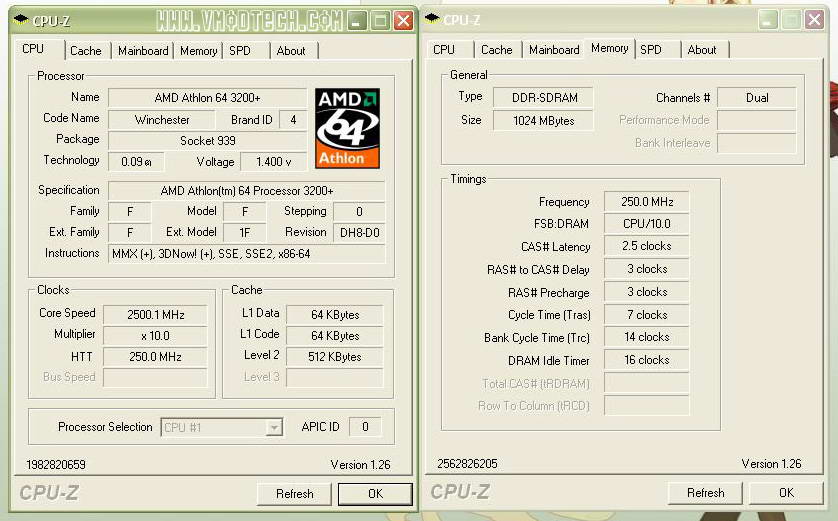838x521 pixels.
Task: Click the APIC ID value 0
Action: tap(365, 426)
